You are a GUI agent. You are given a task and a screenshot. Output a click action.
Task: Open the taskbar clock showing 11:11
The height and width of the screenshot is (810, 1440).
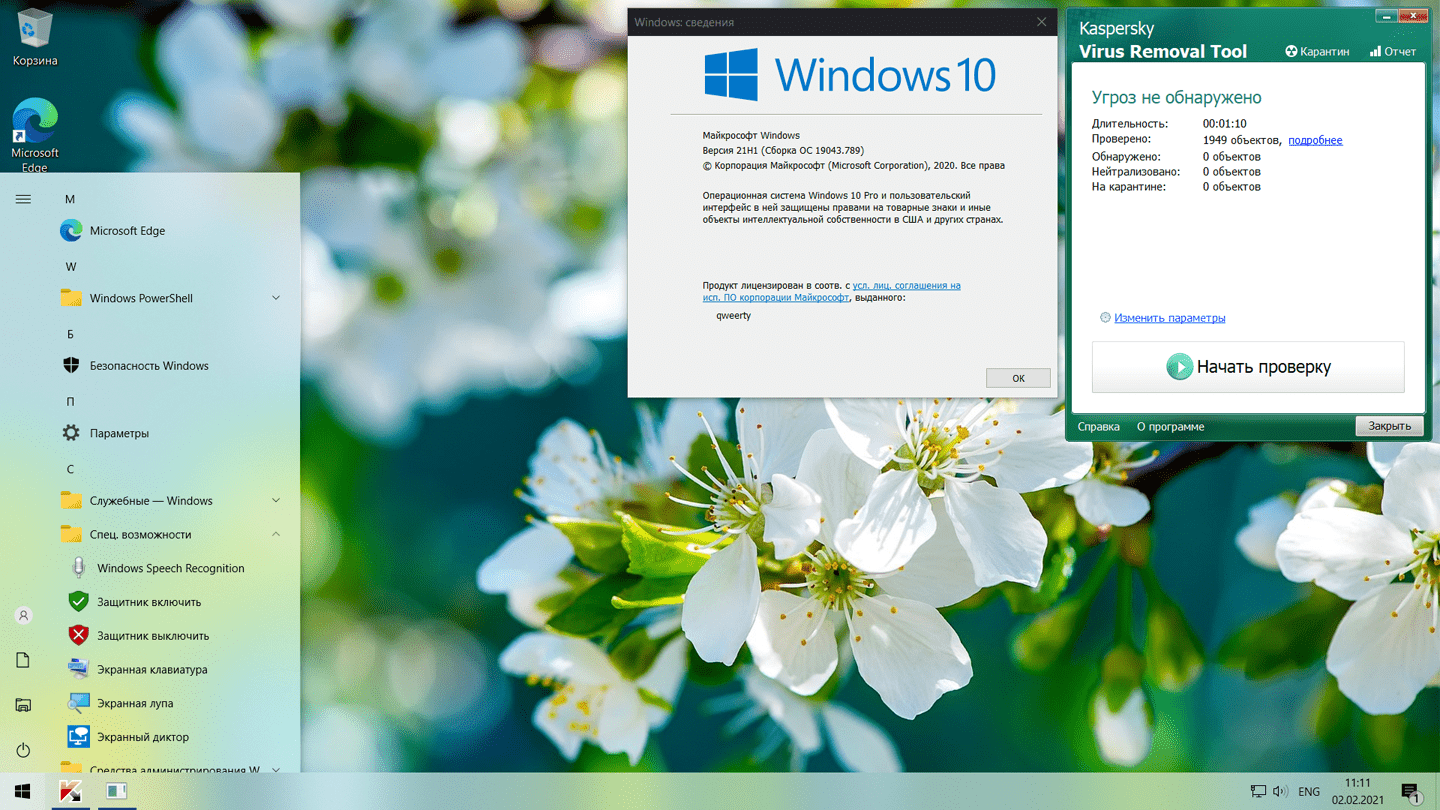tap(1357, 791)
